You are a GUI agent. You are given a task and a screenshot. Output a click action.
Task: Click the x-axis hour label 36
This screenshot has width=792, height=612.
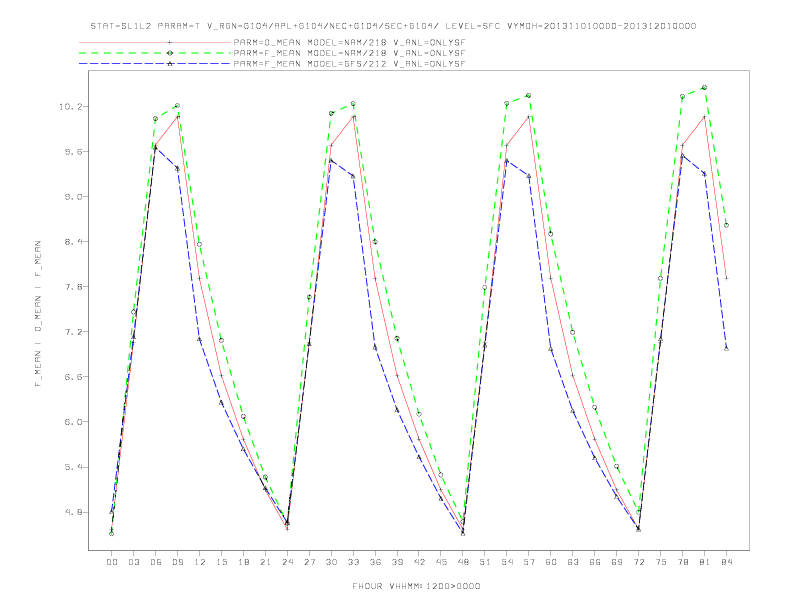pos(375,562)
